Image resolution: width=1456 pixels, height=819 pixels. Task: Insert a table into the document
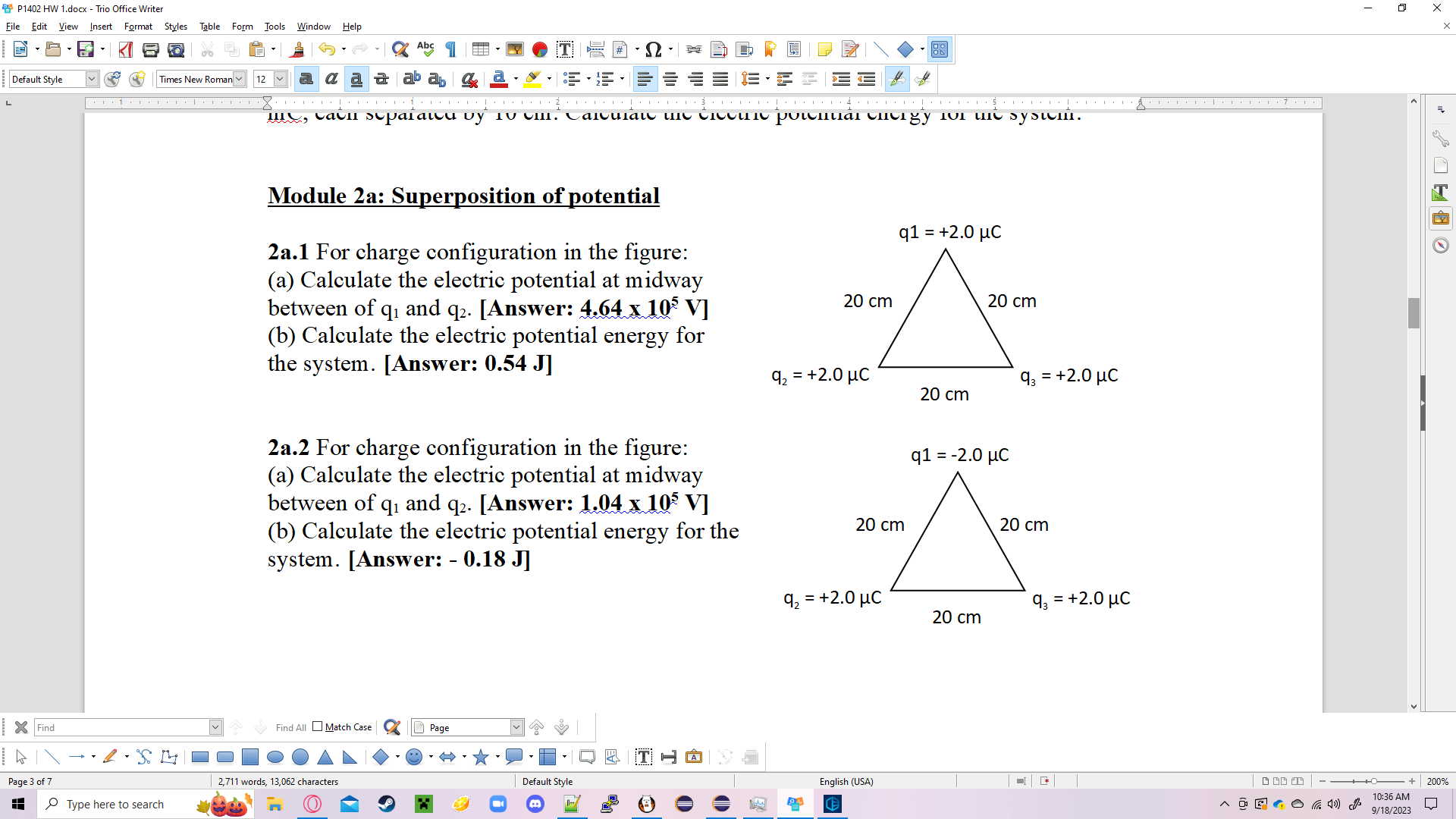(481, 49)
